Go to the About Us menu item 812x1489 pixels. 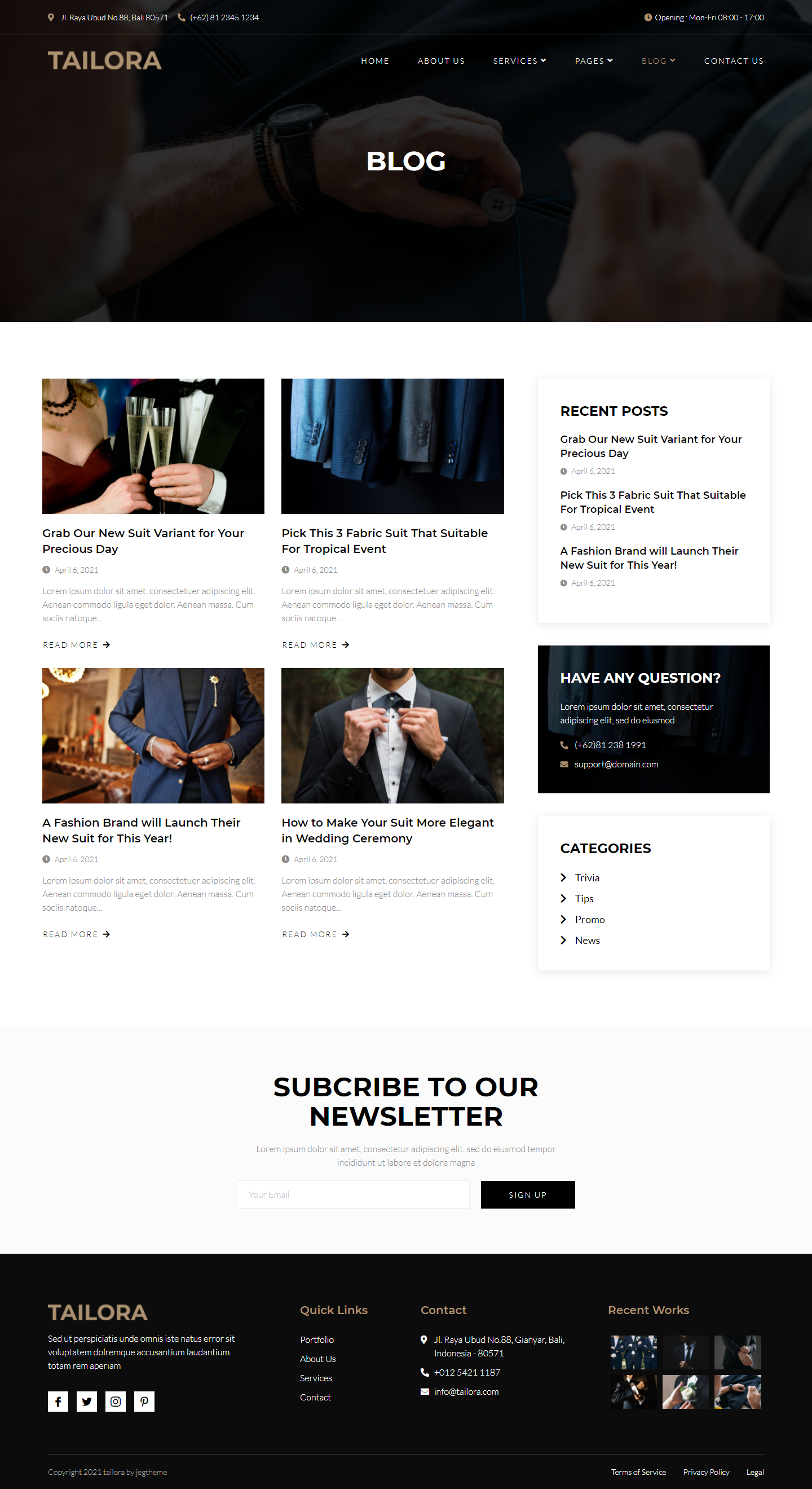tap(441, 61)
